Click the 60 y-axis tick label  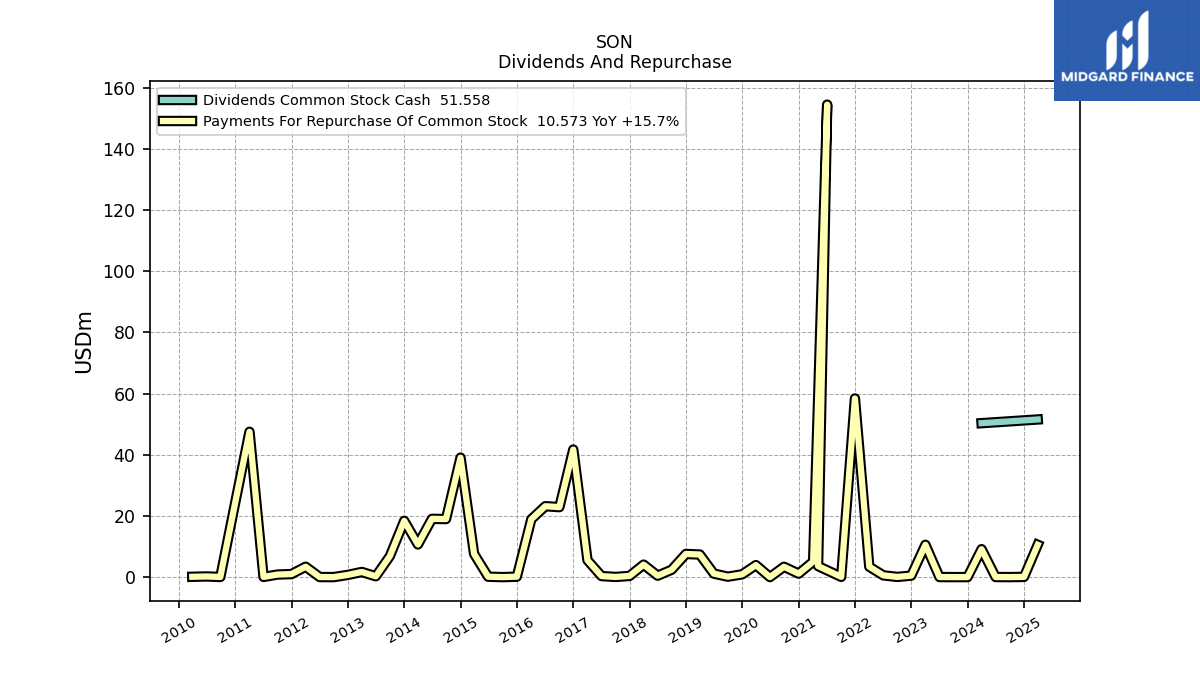tap(125, 394)
